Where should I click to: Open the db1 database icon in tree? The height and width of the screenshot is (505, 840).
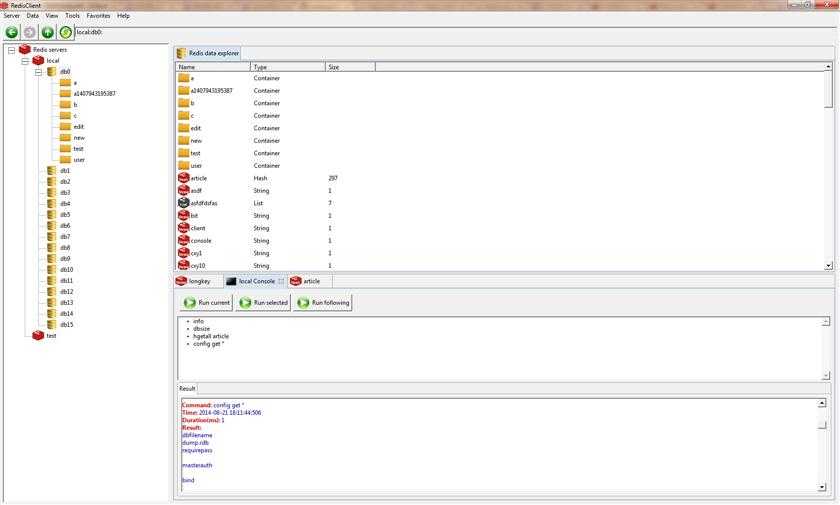tap(51, 170)
